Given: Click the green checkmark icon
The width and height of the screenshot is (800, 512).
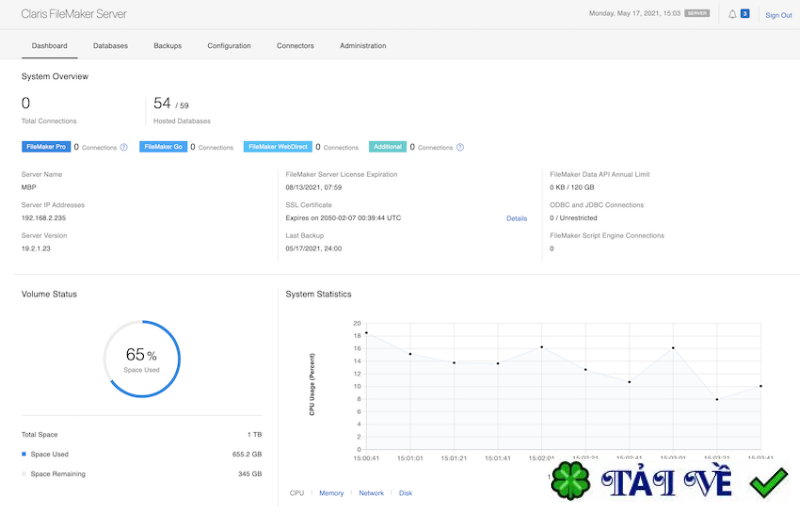Looking at the screenshot, I should [768, 483].
